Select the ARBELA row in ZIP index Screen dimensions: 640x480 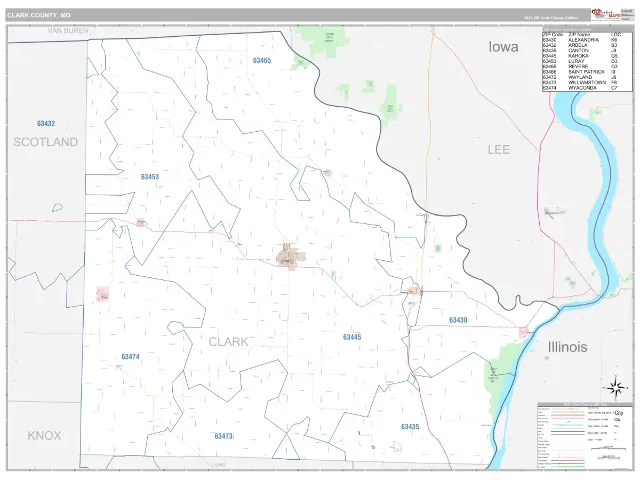(587, 45)
